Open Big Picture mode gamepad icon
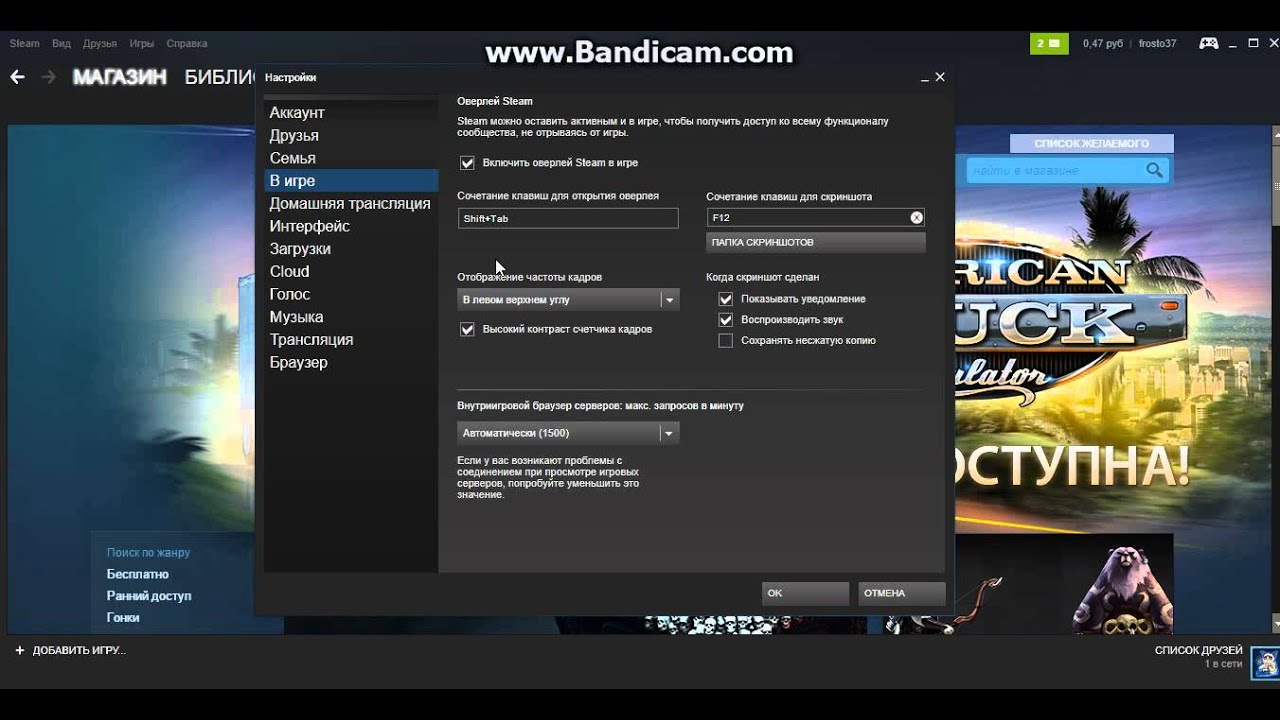 1209,43
